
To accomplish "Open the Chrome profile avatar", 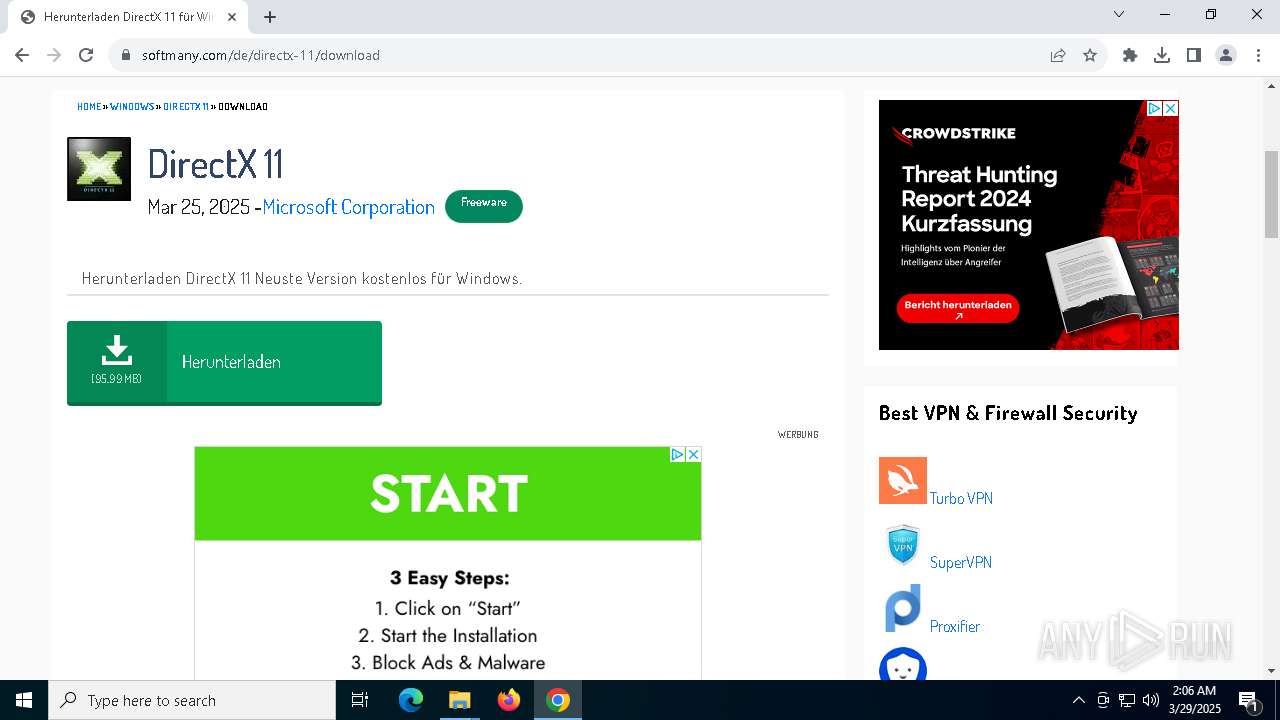I will (1226, 55).
